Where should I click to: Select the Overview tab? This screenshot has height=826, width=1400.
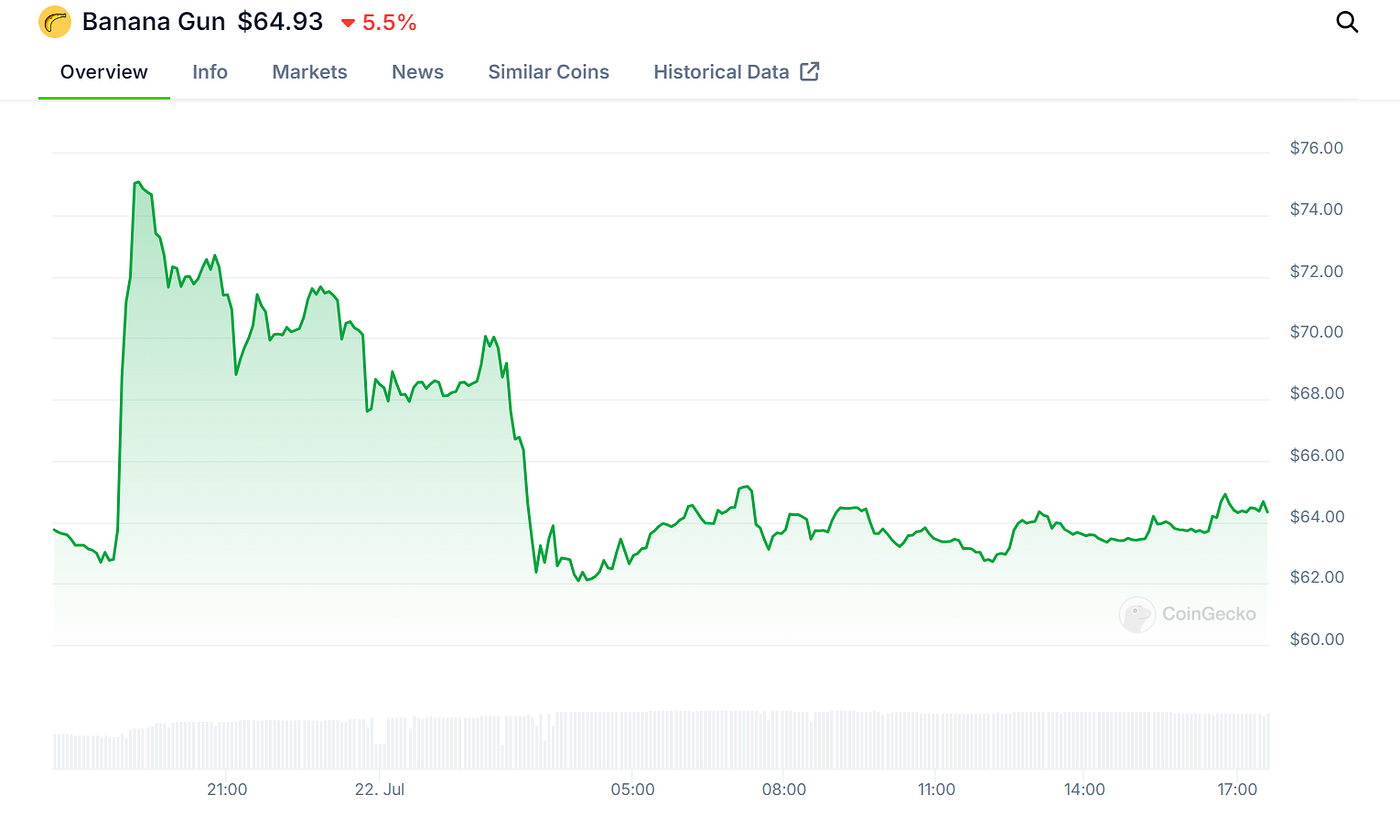(x=104, y=72)
